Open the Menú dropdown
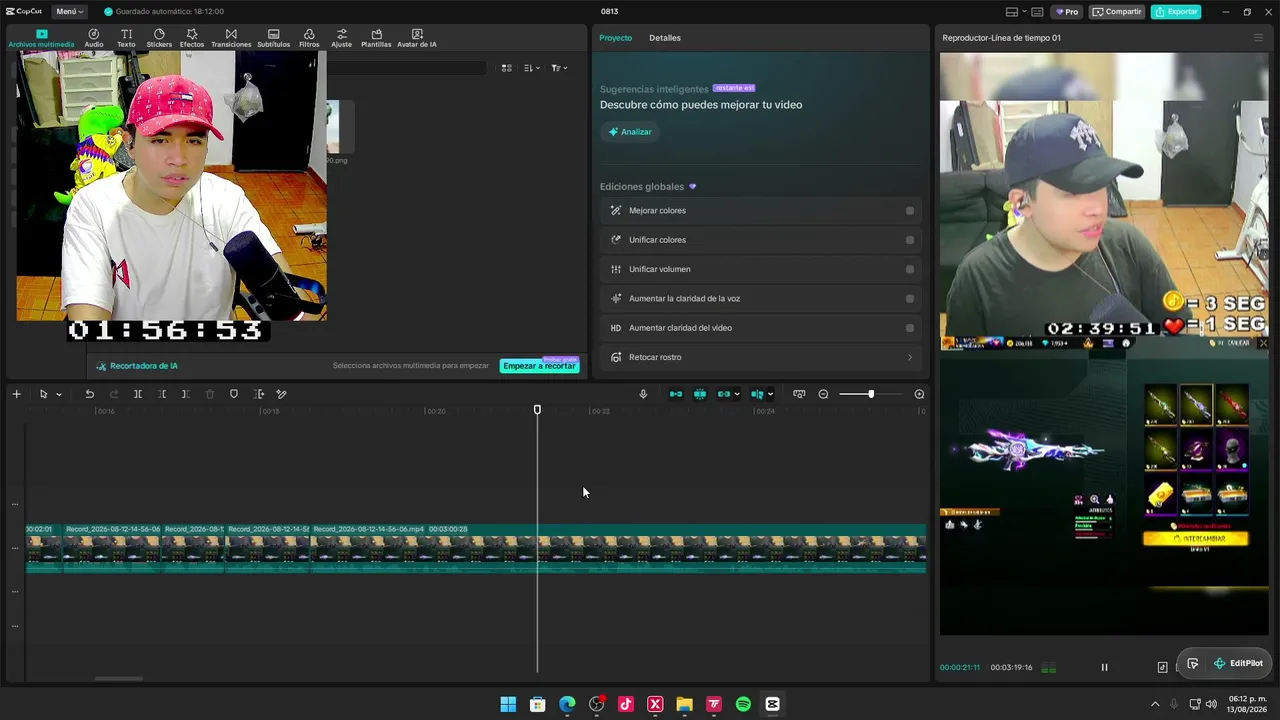This screenshot has height=720, width=1280. [x=69, y=11]
